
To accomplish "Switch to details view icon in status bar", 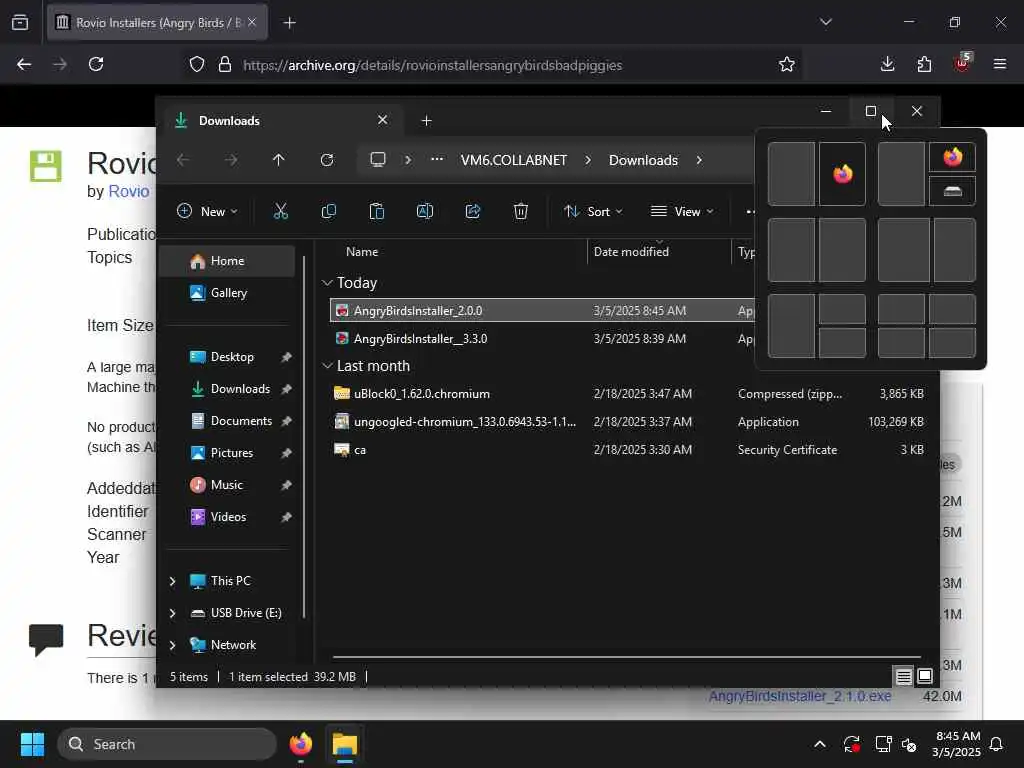I will coord(903,677).
